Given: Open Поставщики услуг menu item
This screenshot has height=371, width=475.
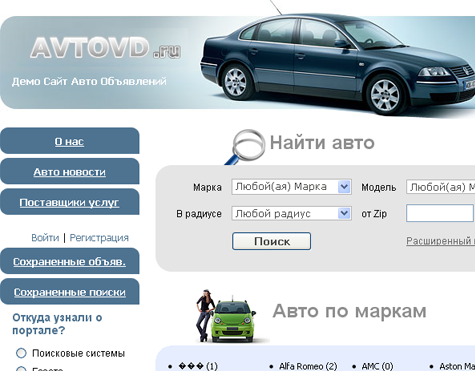Looking at the screenshot, I should (69, 202).
